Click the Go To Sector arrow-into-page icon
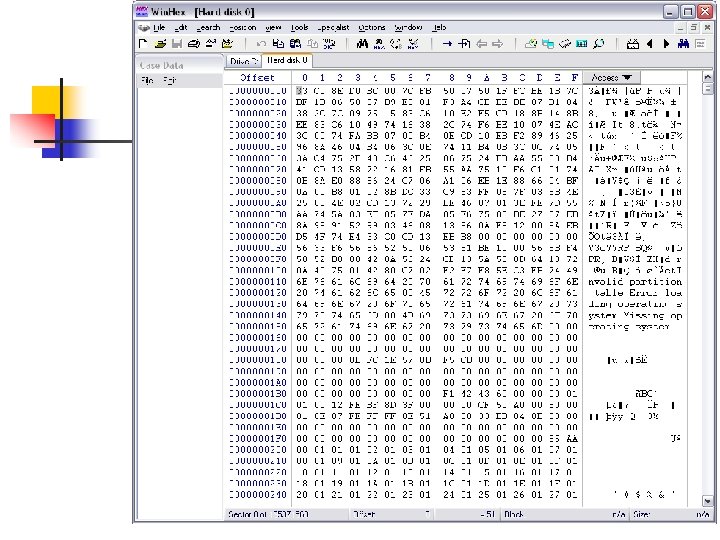 (464, 44)
